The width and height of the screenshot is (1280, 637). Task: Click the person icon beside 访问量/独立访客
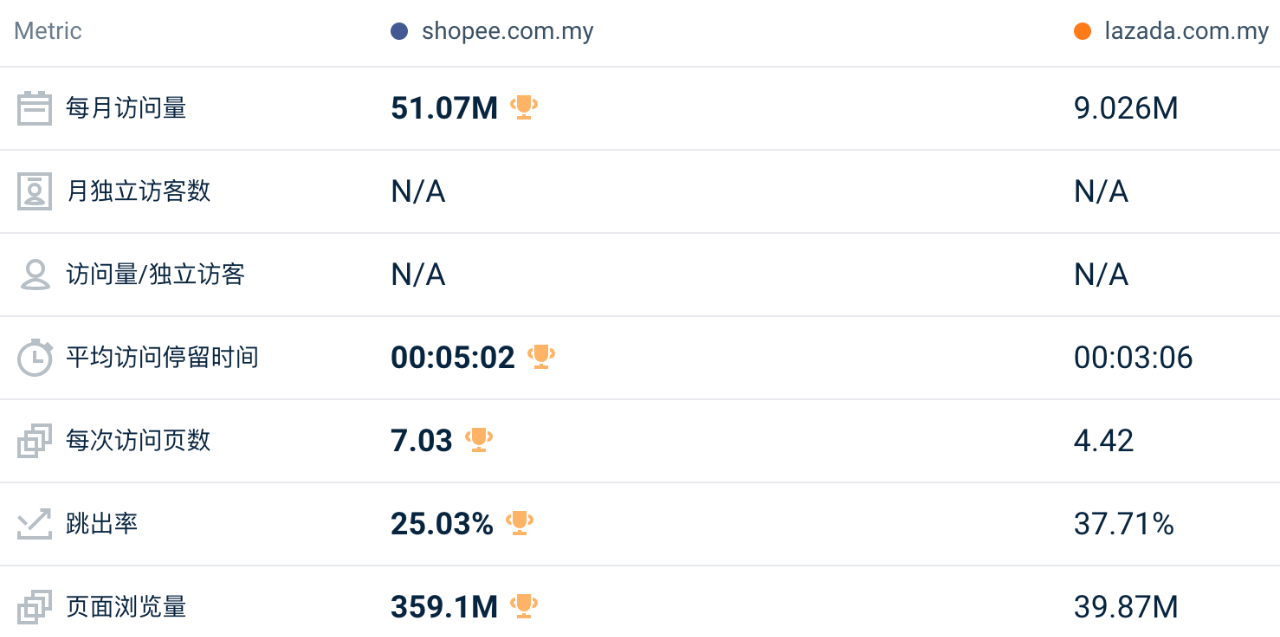point(34,274)
